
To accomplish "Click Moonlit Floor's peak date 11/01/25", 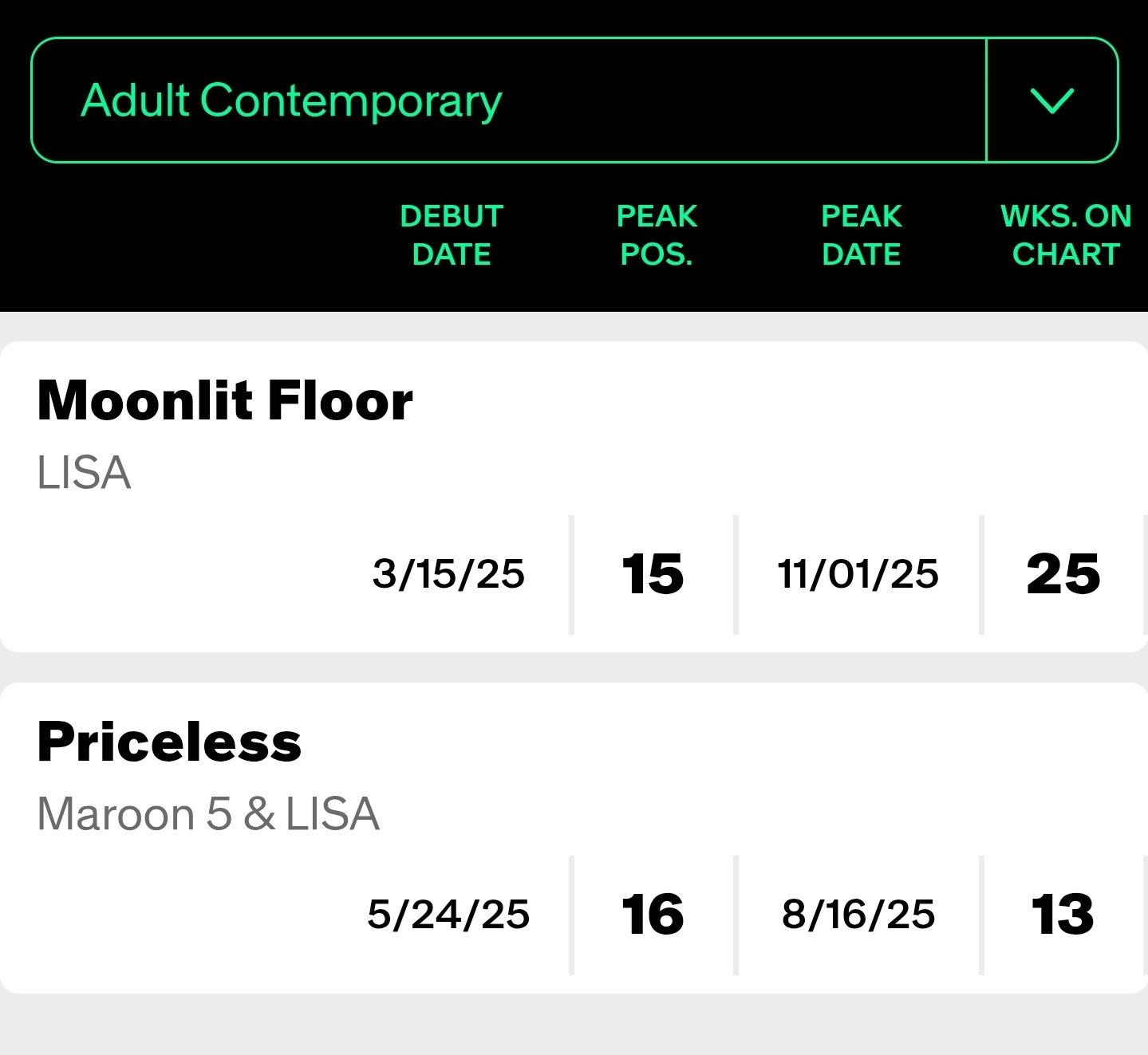I will click(858, 574).
